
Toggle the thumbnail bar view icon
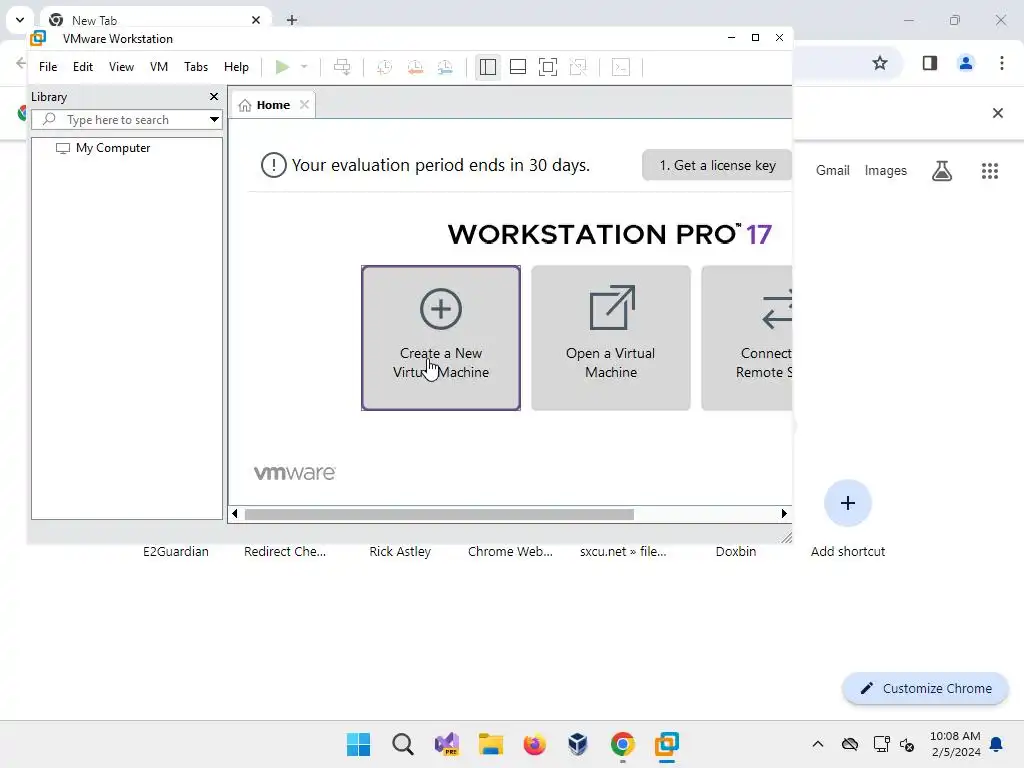(517, 67)
